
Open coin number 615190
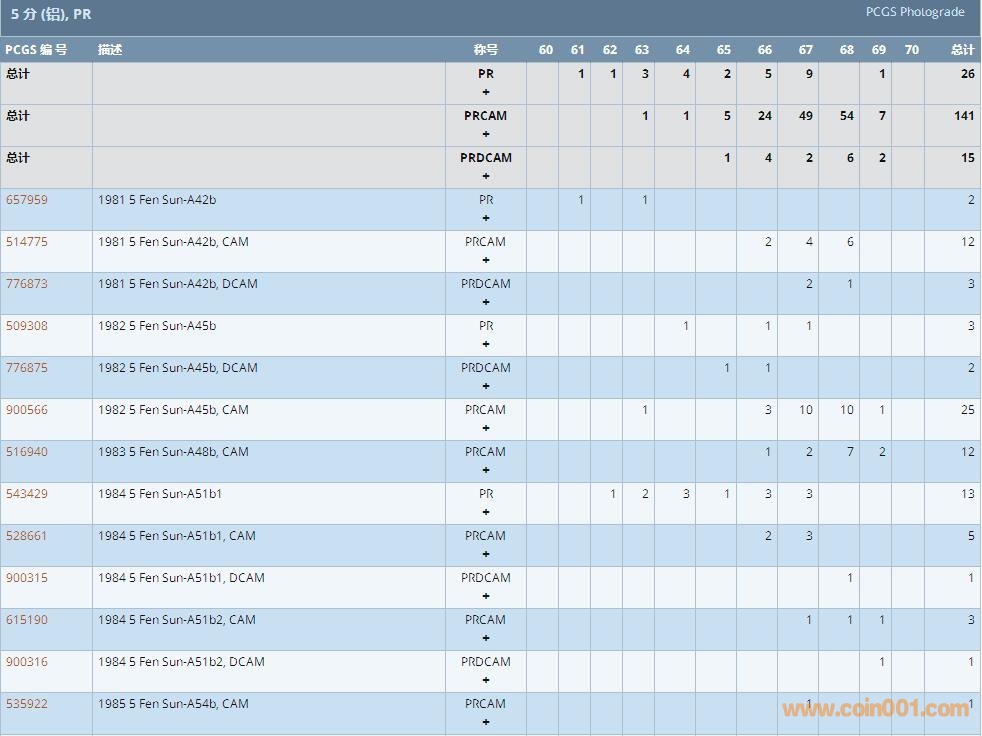coord(26,620)
